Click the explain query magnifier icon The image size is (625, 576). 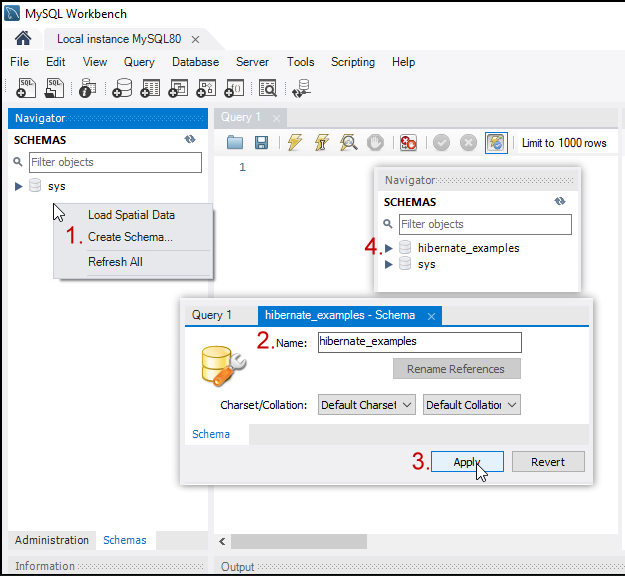coord(348,143)
